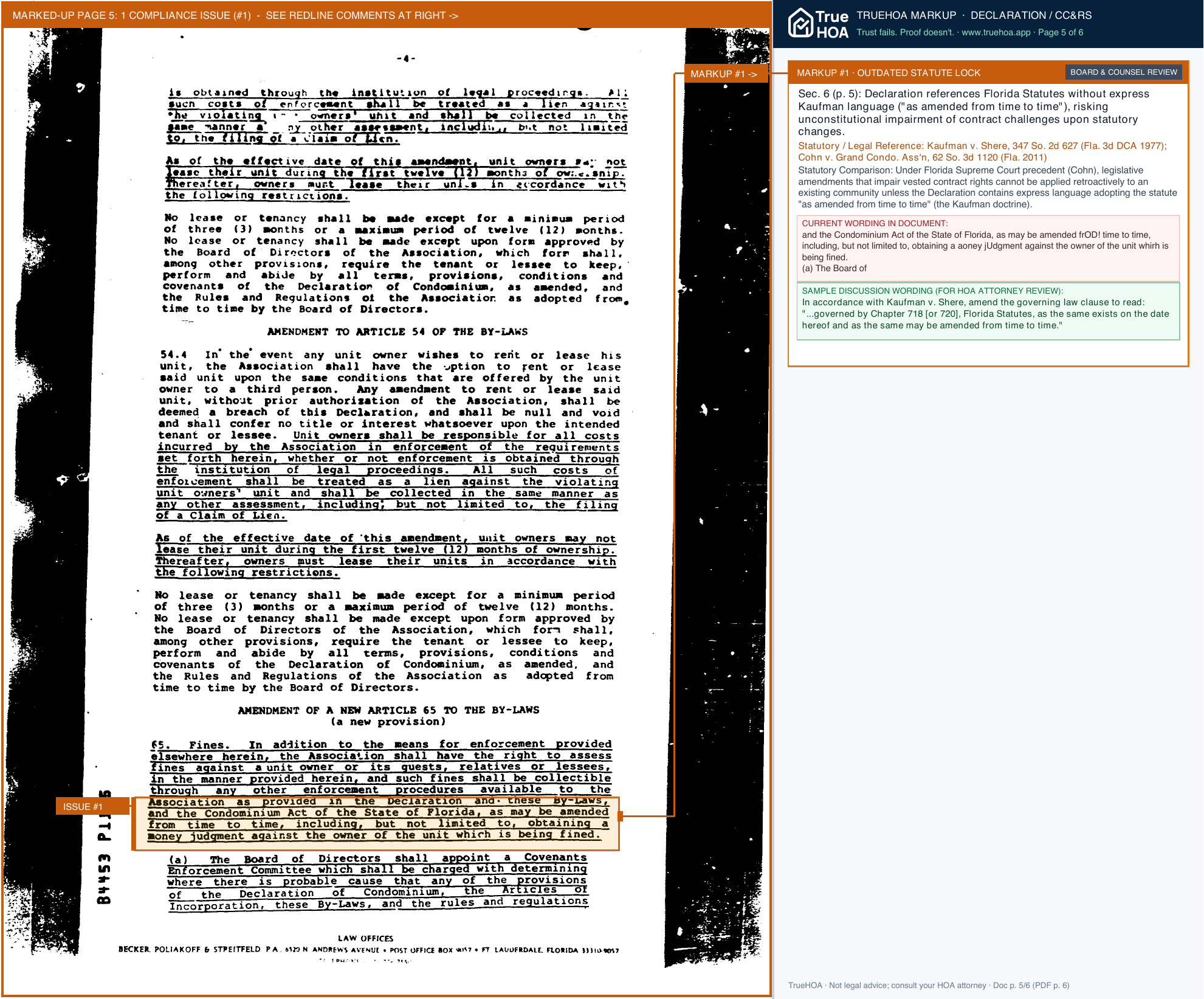Click the highlighted Condominium Act passage
The image size is (1204, 999).
(376, 824)
